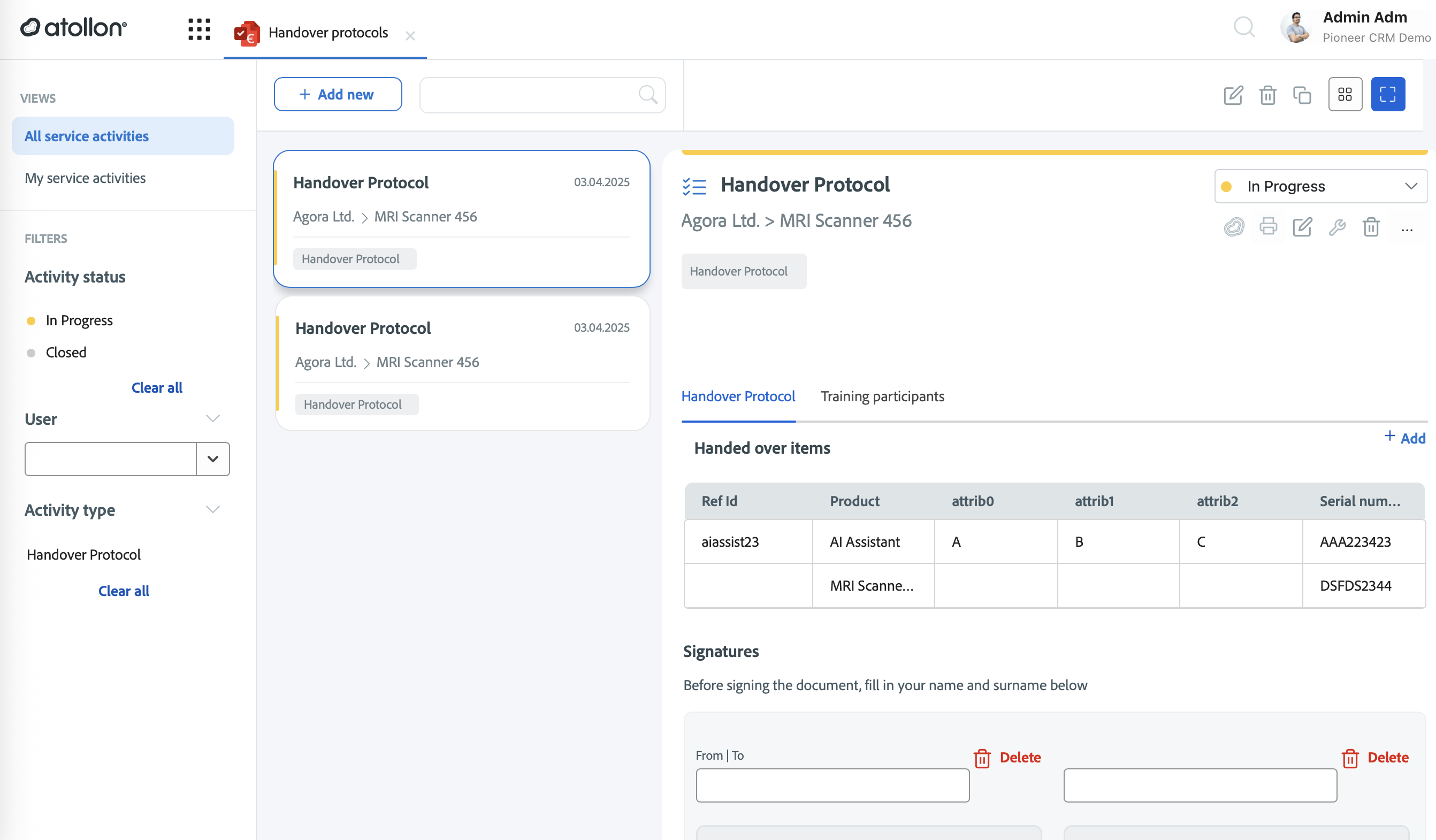
Task: Switch to the Handover Protocol tab
Action: [x=738, y=396]
